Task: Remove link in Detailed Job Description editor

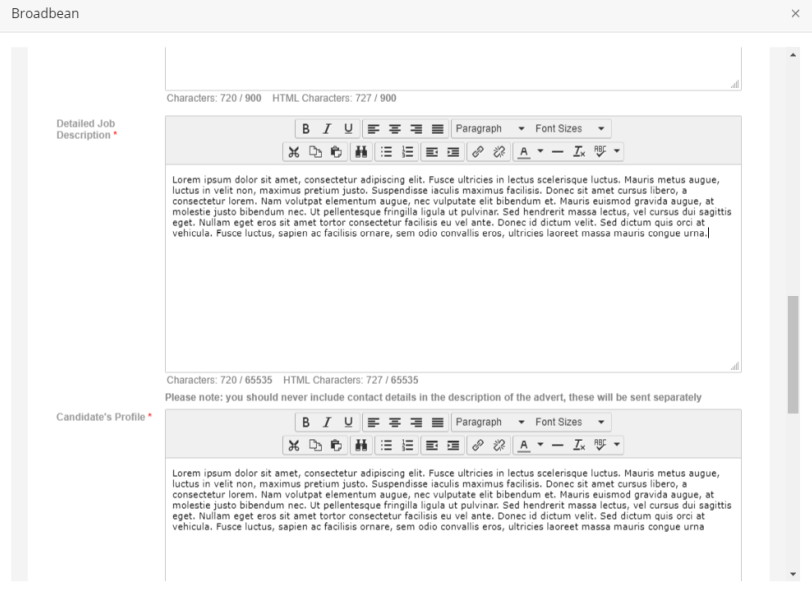Action: click(499, 152)
